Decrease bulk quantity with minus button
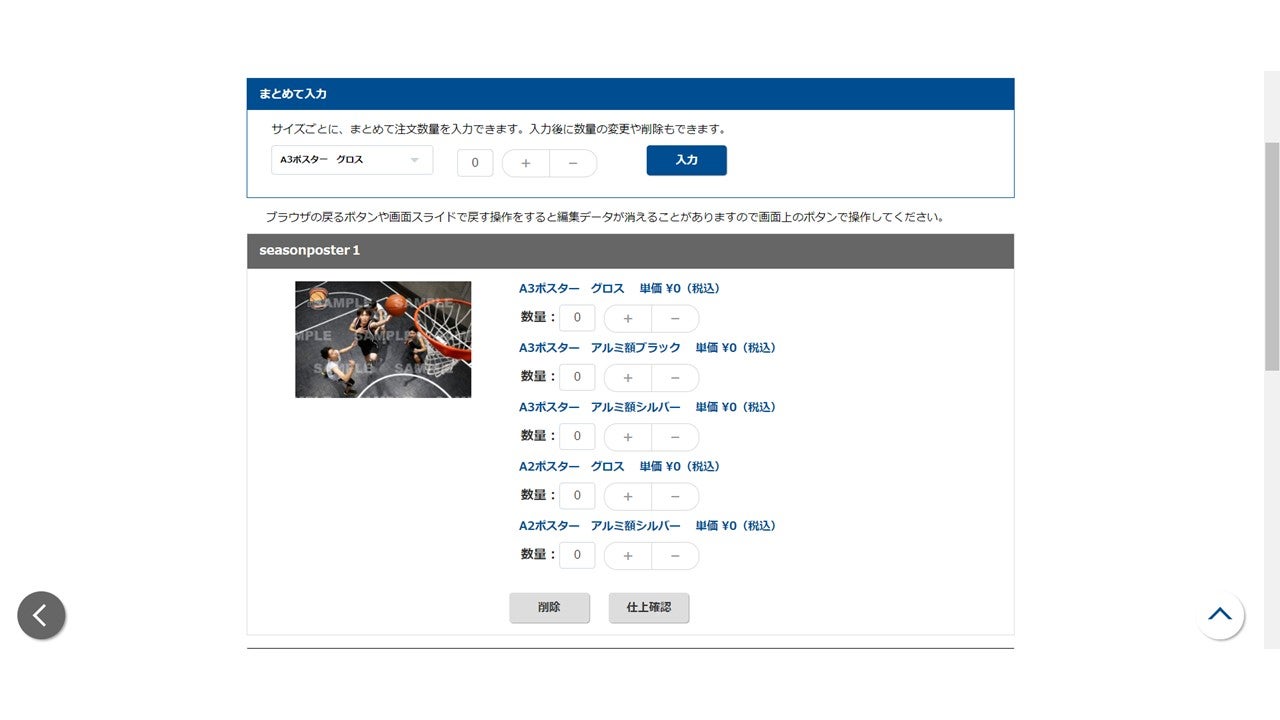The width and height of the screenshot is (1280, 720). tap(573, 163)
